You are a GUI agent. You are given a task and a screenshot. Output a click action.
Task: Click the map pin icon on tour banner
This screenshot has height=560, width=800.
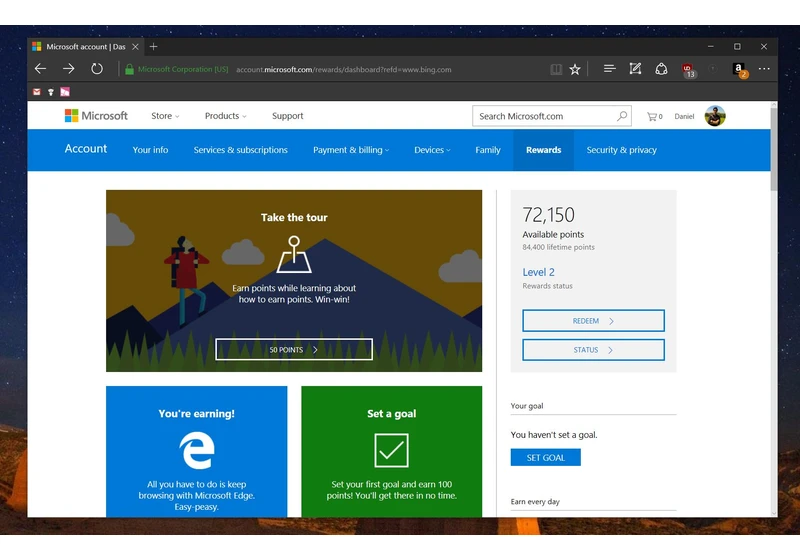coord(294,254)
